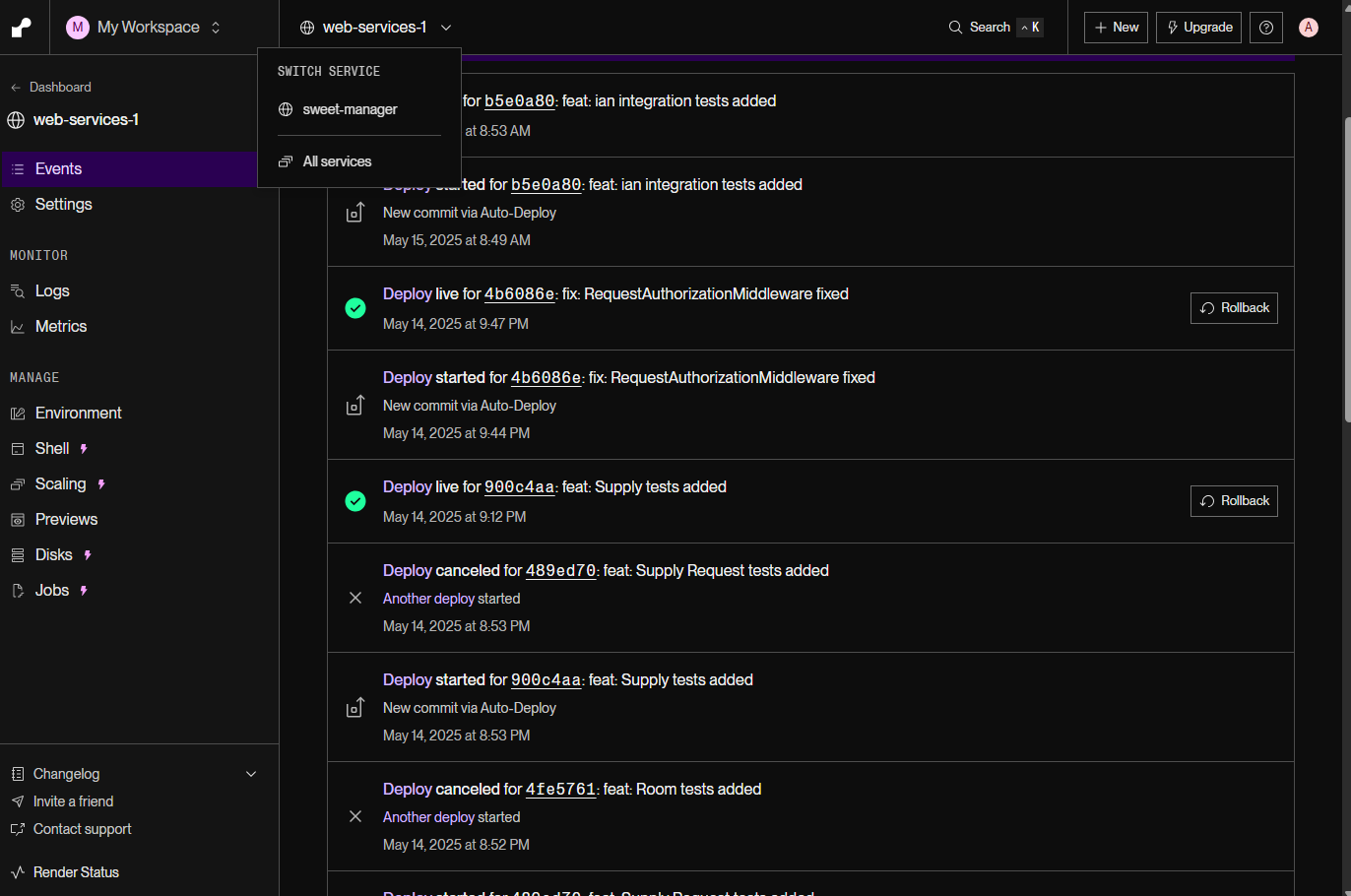Click the timestamp May 14, 2025 at 9:12 PM

[455, 517]
